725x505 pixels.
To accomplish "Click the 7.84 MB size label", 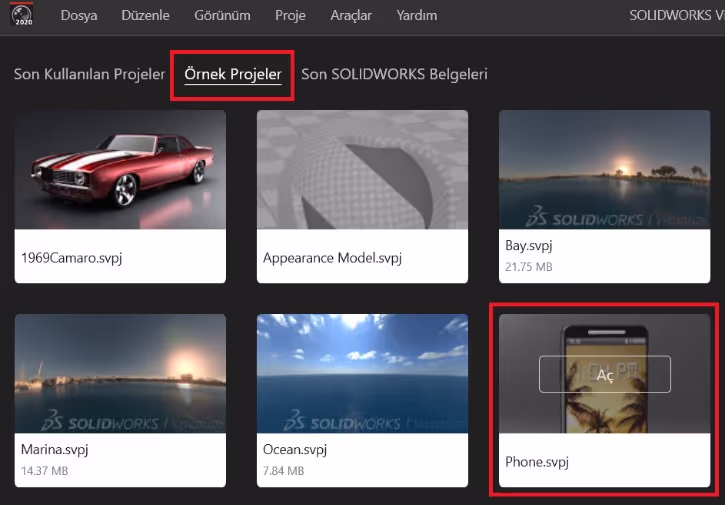I will tap(283, 471).
